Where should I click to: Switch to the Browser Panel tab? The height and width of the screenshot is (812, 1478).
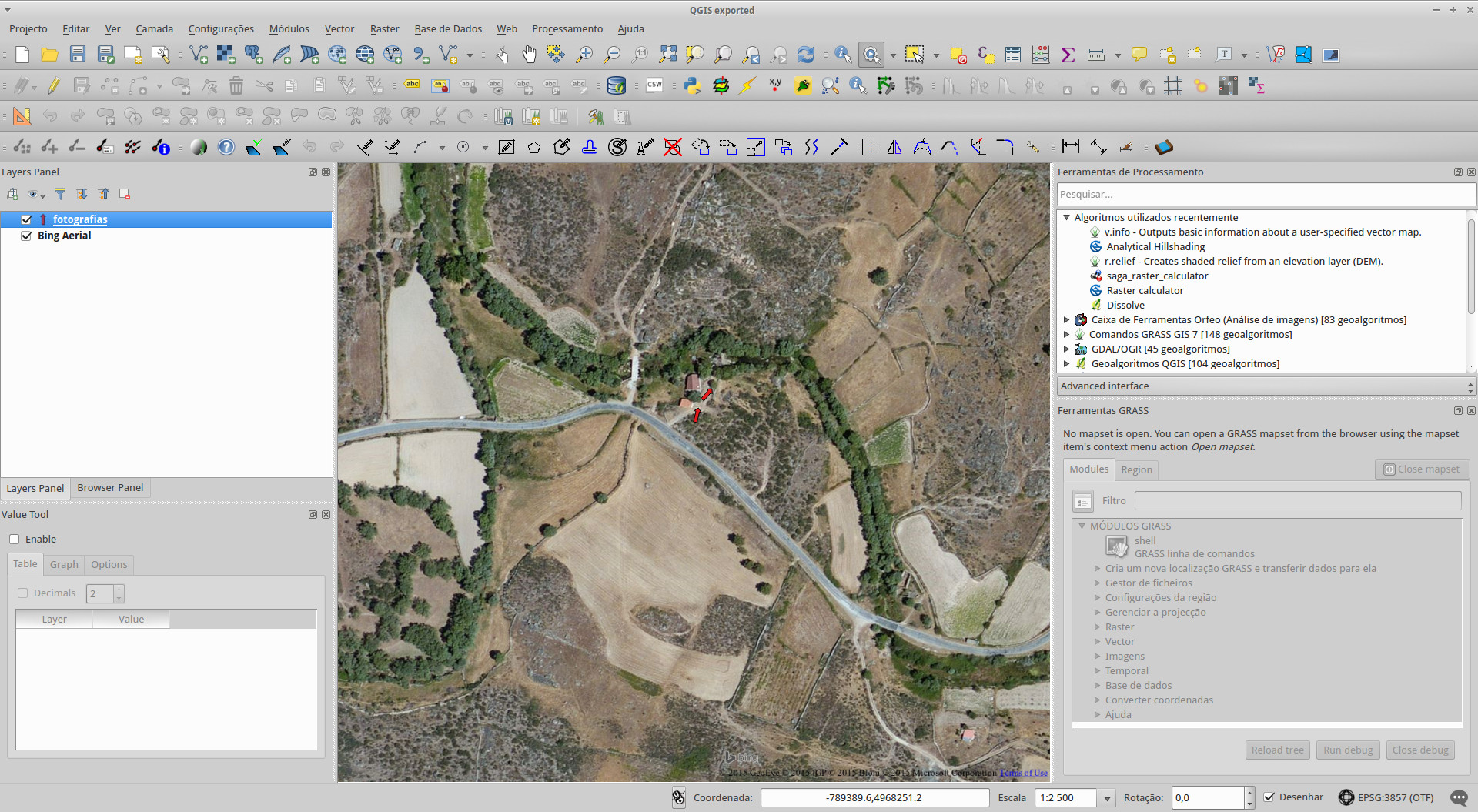pos(109,487)
